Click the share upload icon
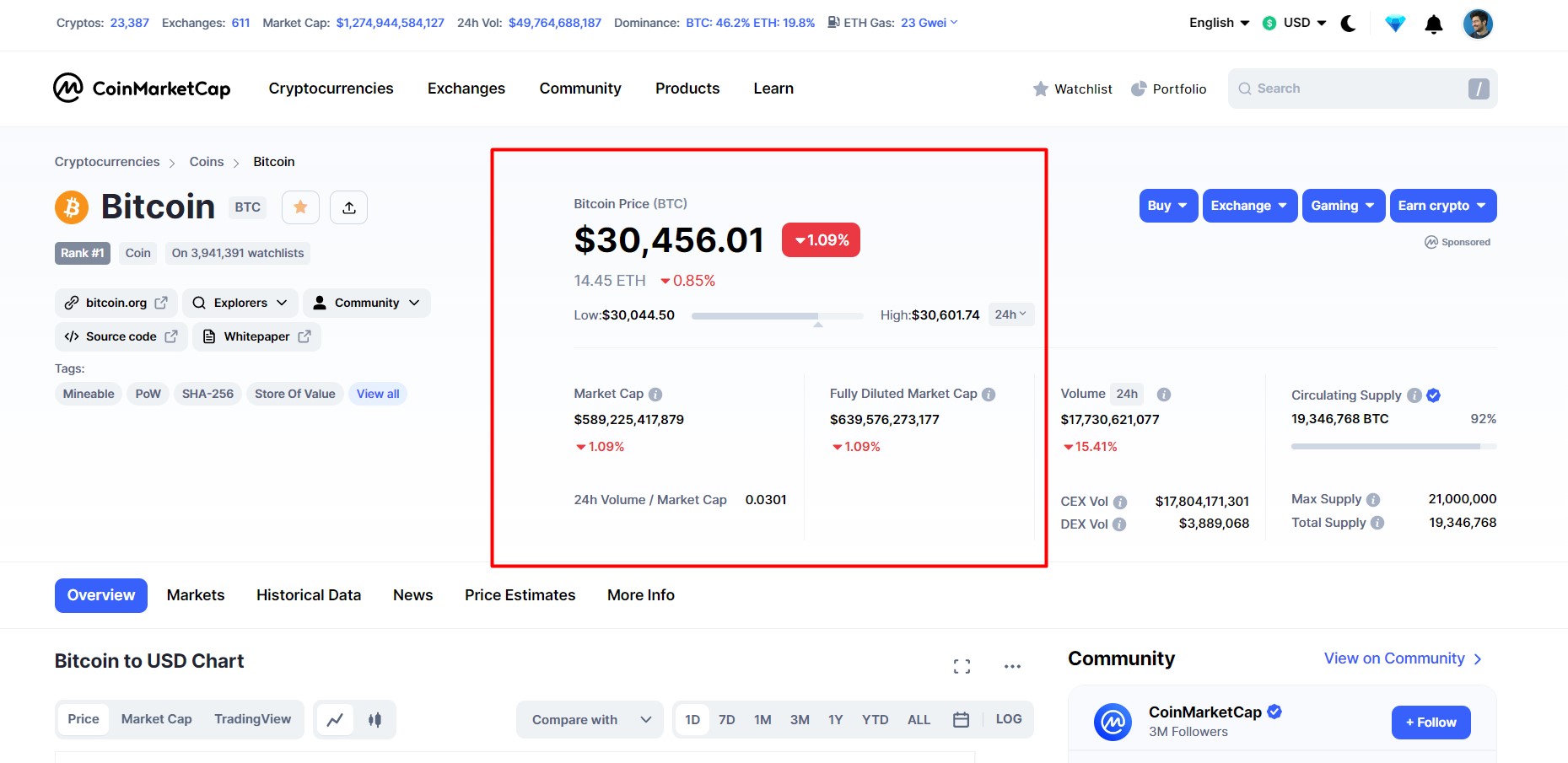 pos(349,207)
